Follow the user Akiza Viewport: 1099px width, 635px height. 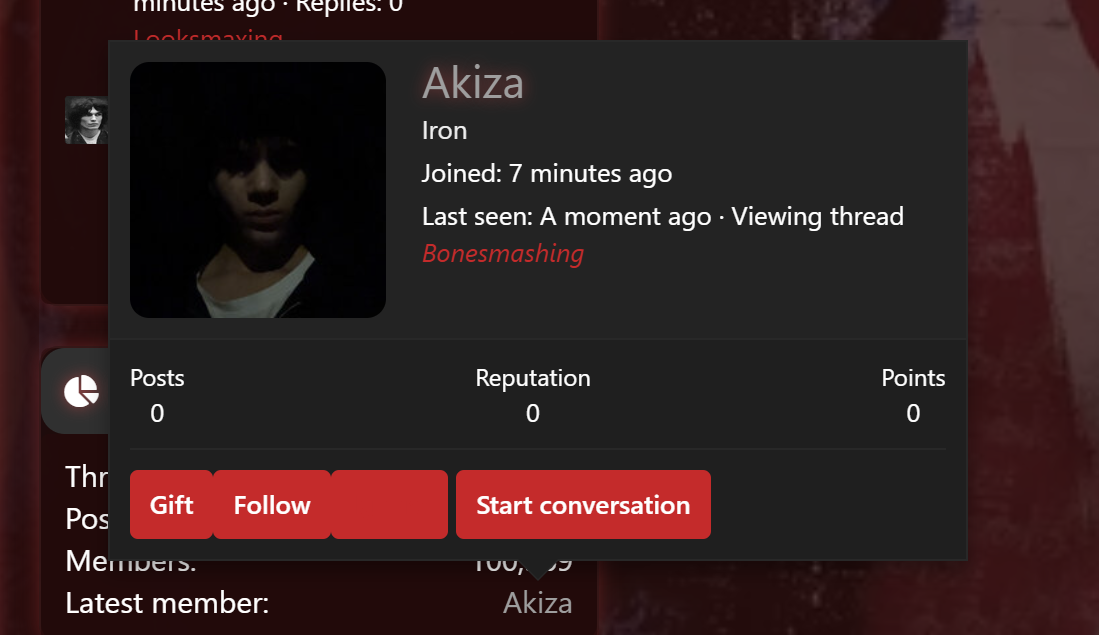click(272, 505)
